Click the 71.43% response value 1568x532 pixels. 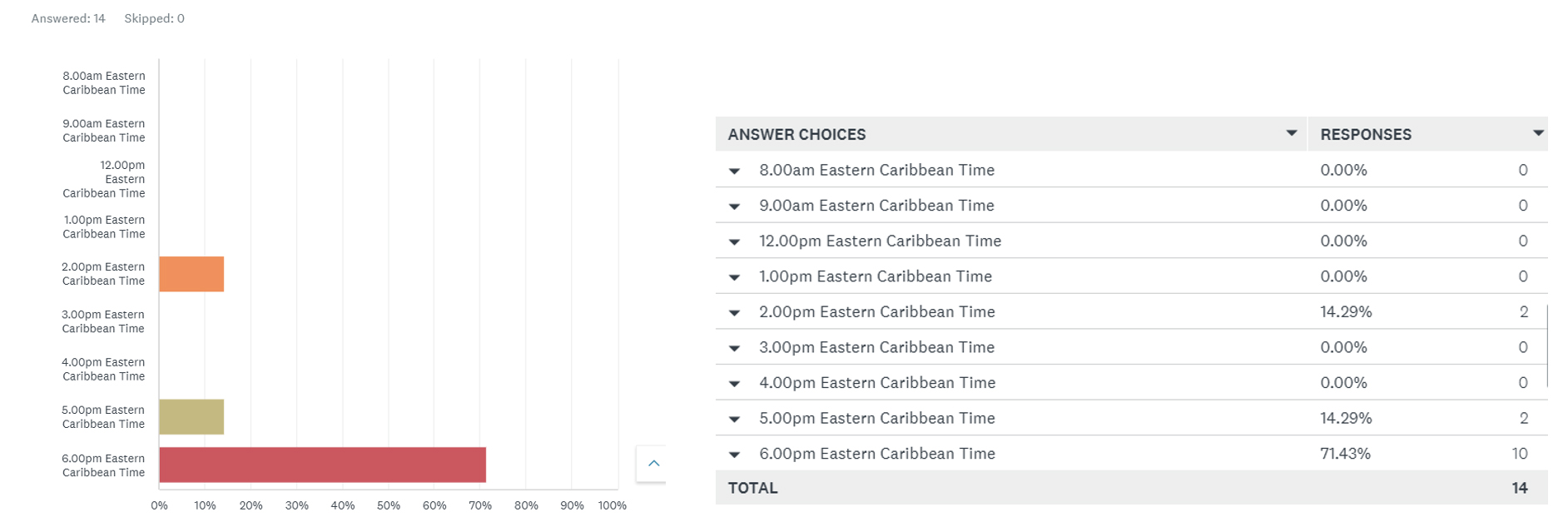click(x=1345, y=454)
